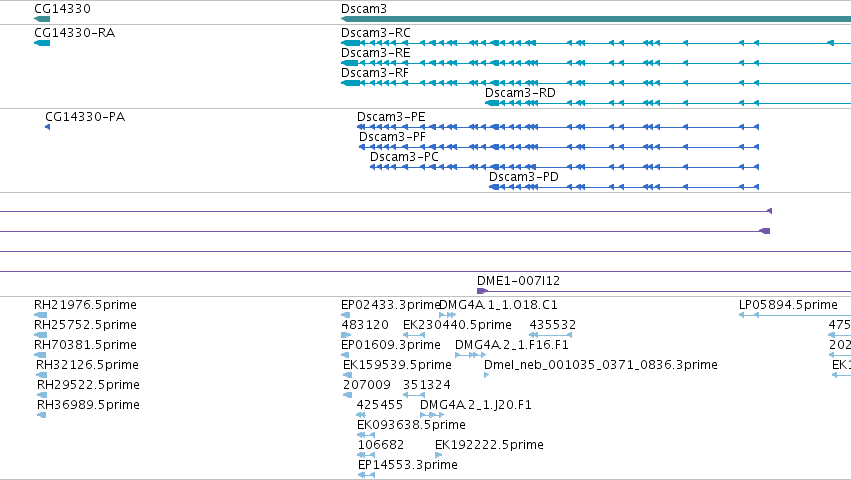Select EK093638.5prime EST label
The image size is (851, 480).
click(411, 425)
